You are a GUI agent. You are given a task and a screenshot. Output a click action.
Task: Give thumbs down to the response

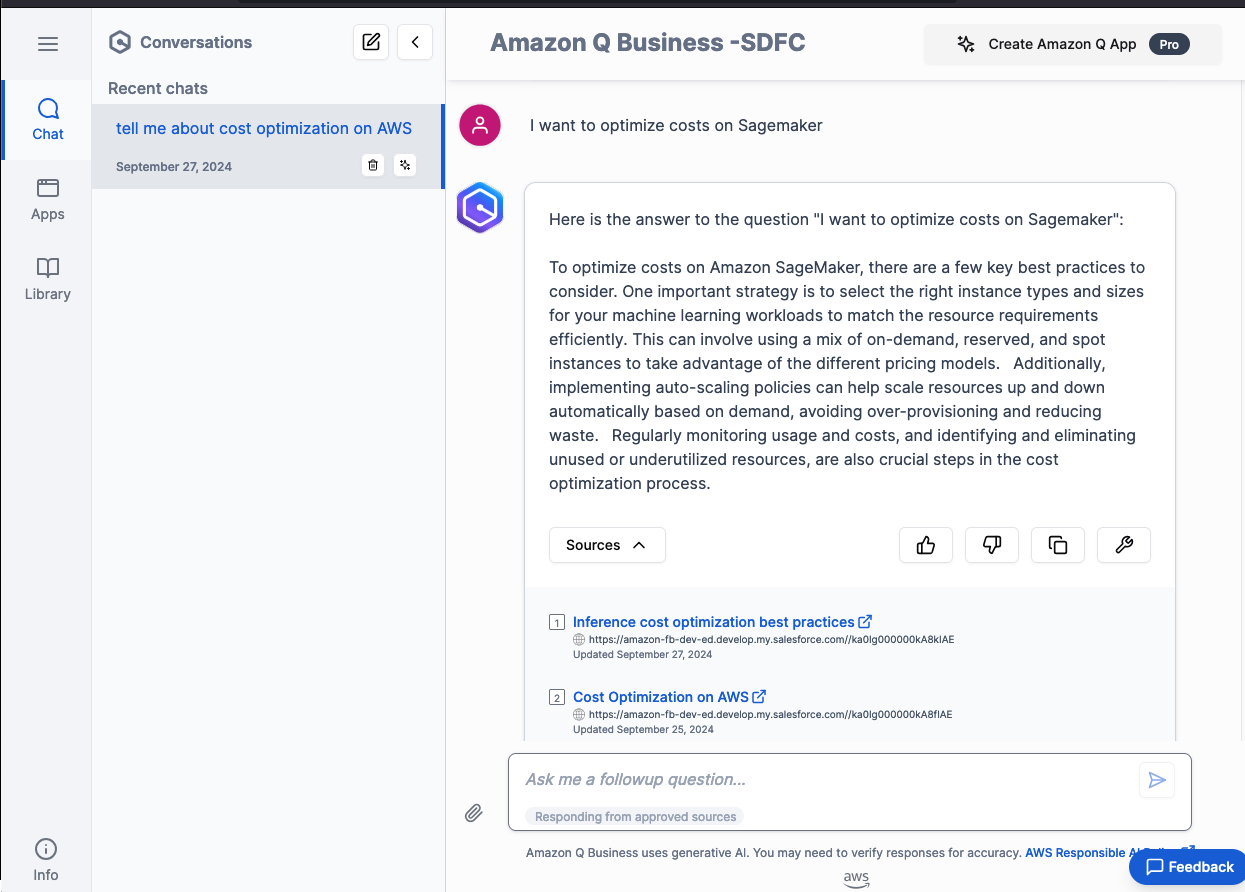click(992, 545)
